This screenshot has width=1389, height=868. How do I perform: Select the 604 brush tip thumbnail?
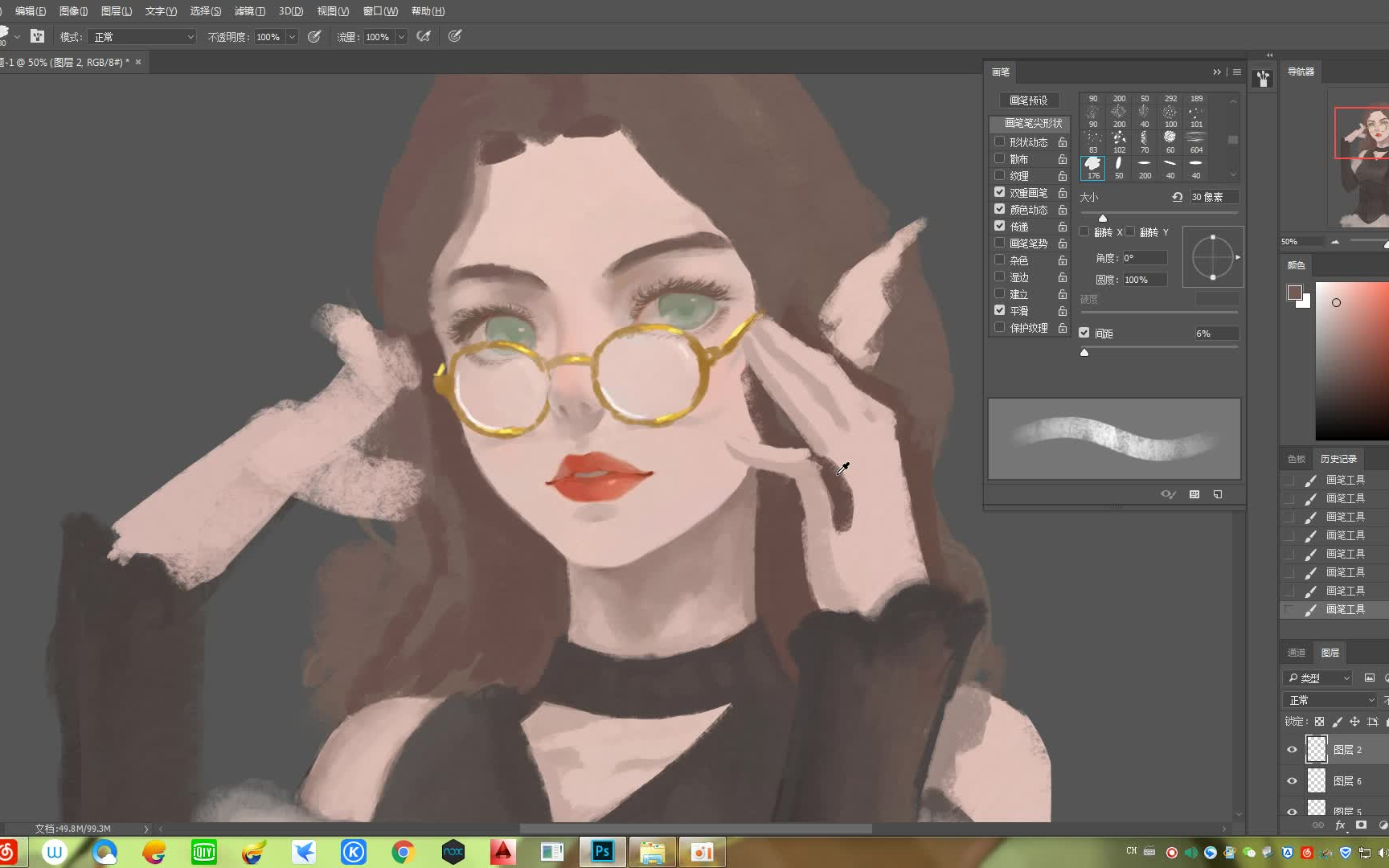[x=1196, y=141]
